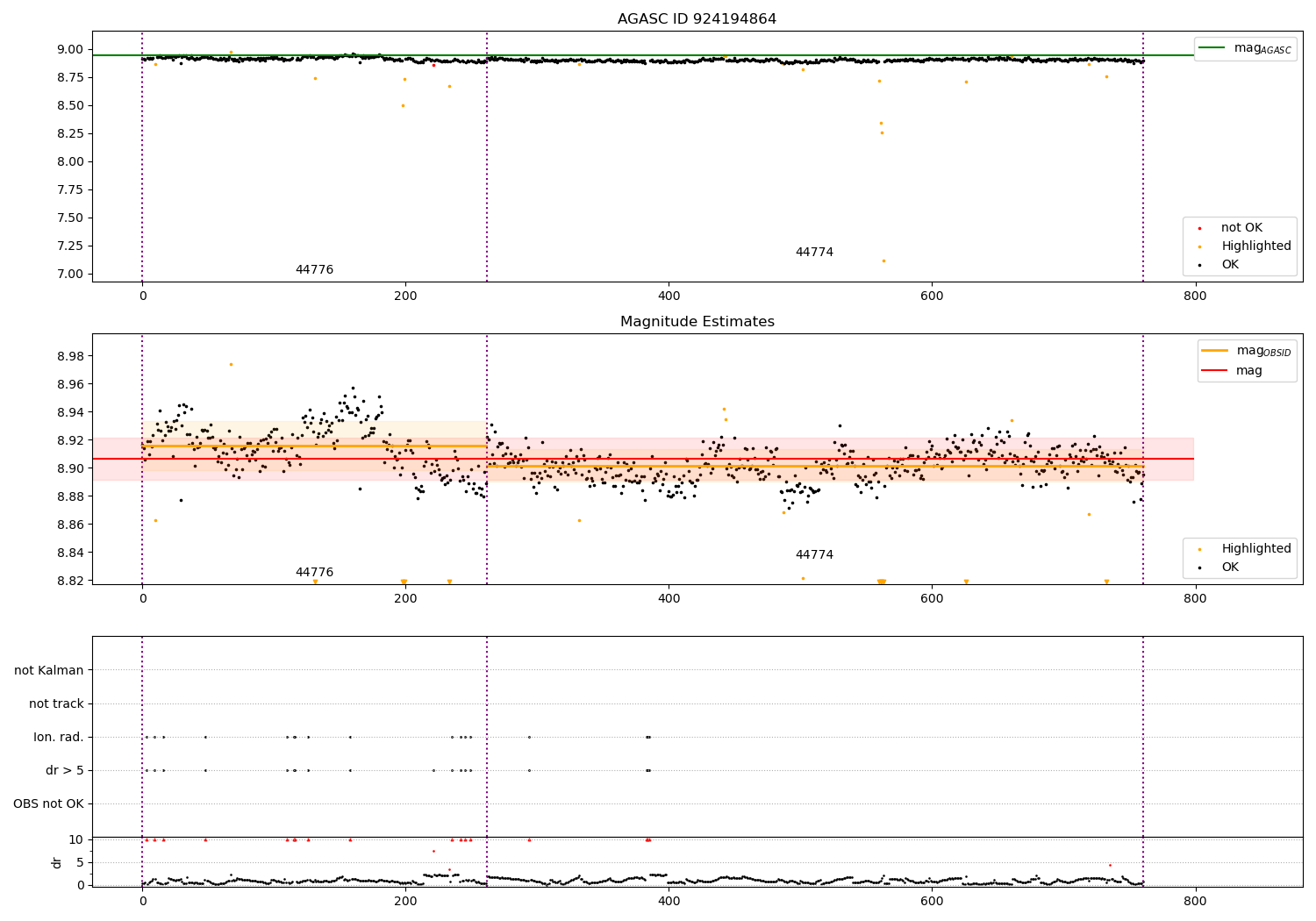The image size is (1316, 921).
Task: Click the '8.90' y-axis tick label
Action: click(71, 469)
